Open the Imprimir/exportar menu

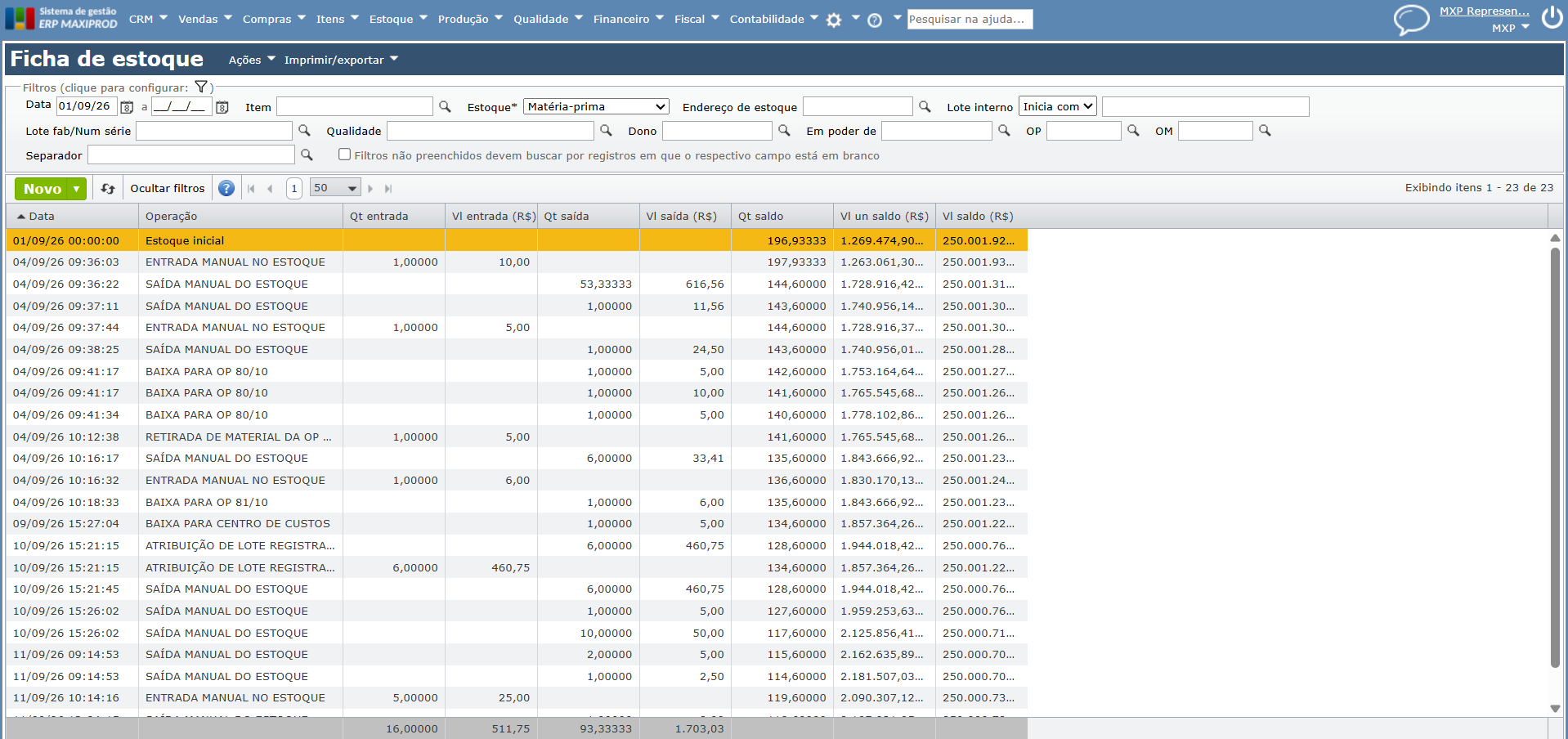pos(341,60)
